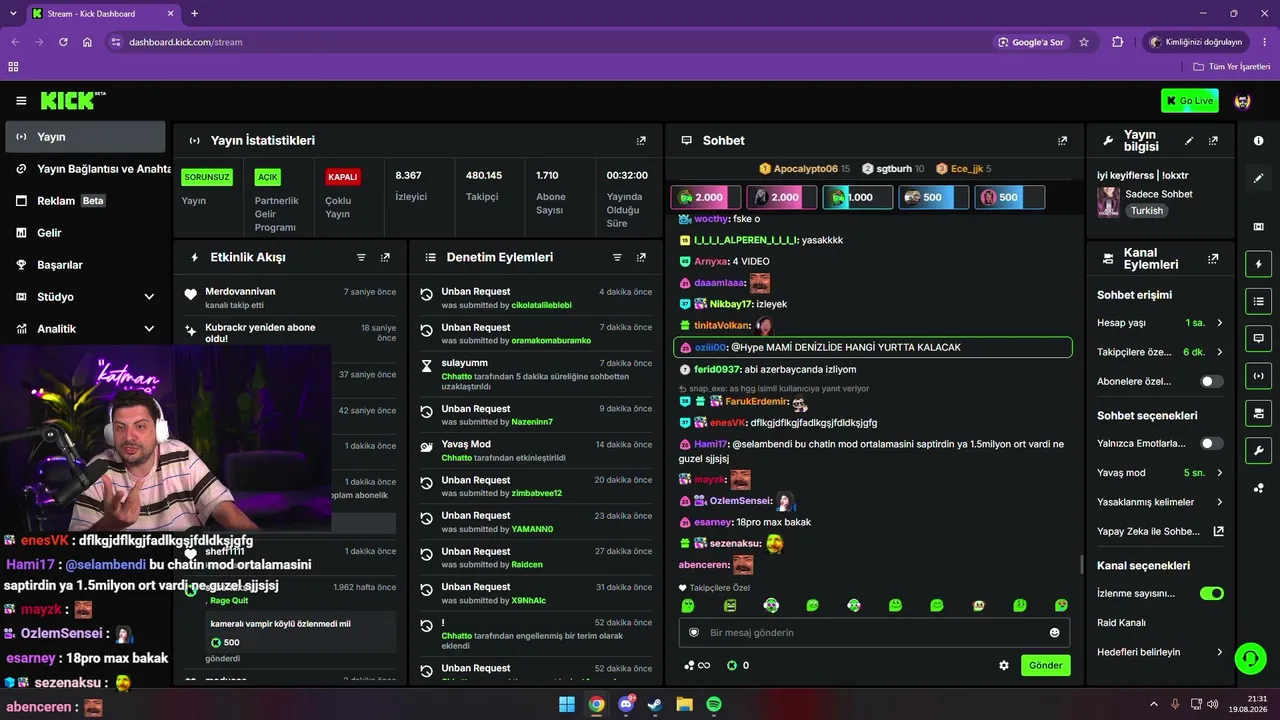Screen dimensions: 1280x720
Task: Open Spotify from the taskbar
Action: tap(714, 704)
